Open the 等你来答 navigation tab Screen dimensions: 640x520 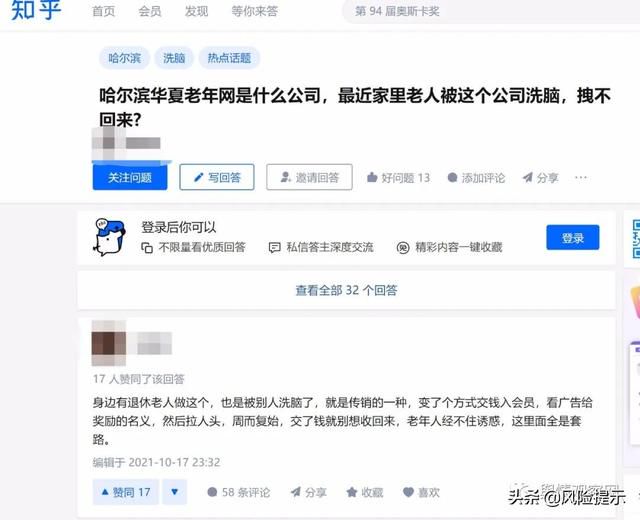(x=255, y=11)
